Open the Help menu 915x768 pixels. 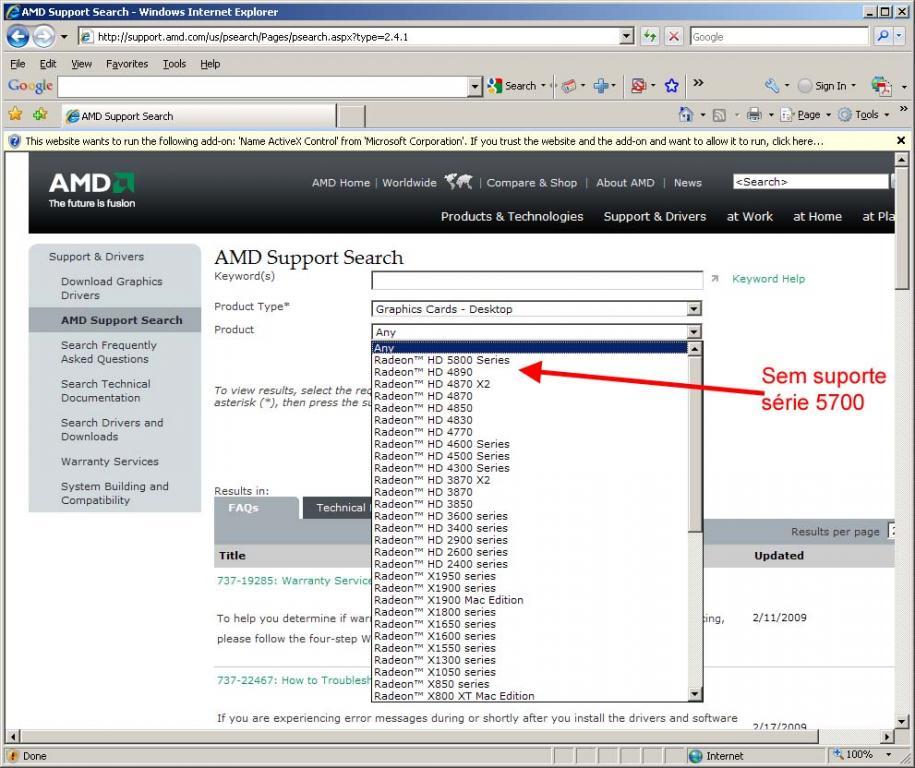tap(210, 64)
